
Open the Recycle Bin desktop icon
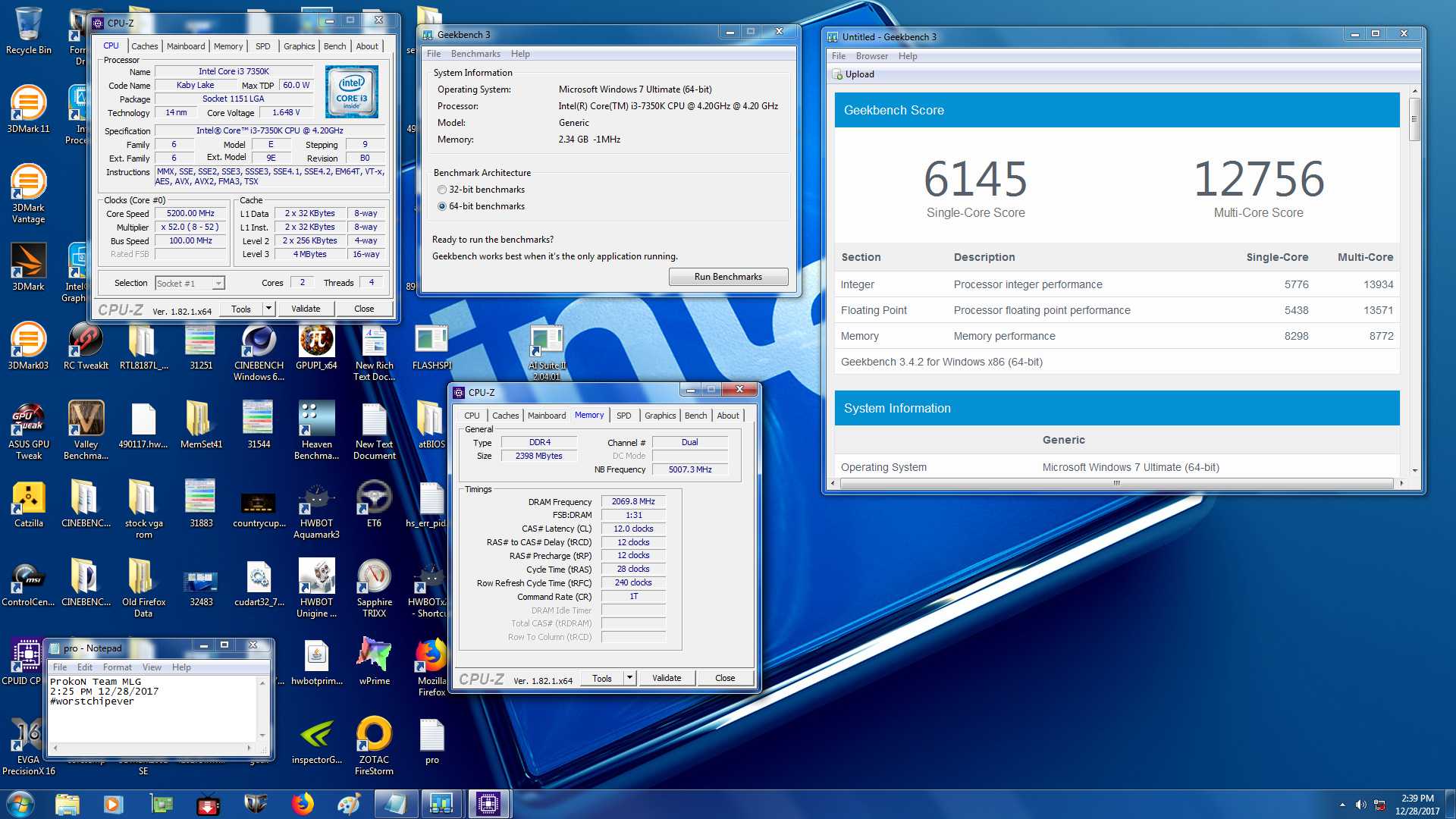[x=29, y=32]
